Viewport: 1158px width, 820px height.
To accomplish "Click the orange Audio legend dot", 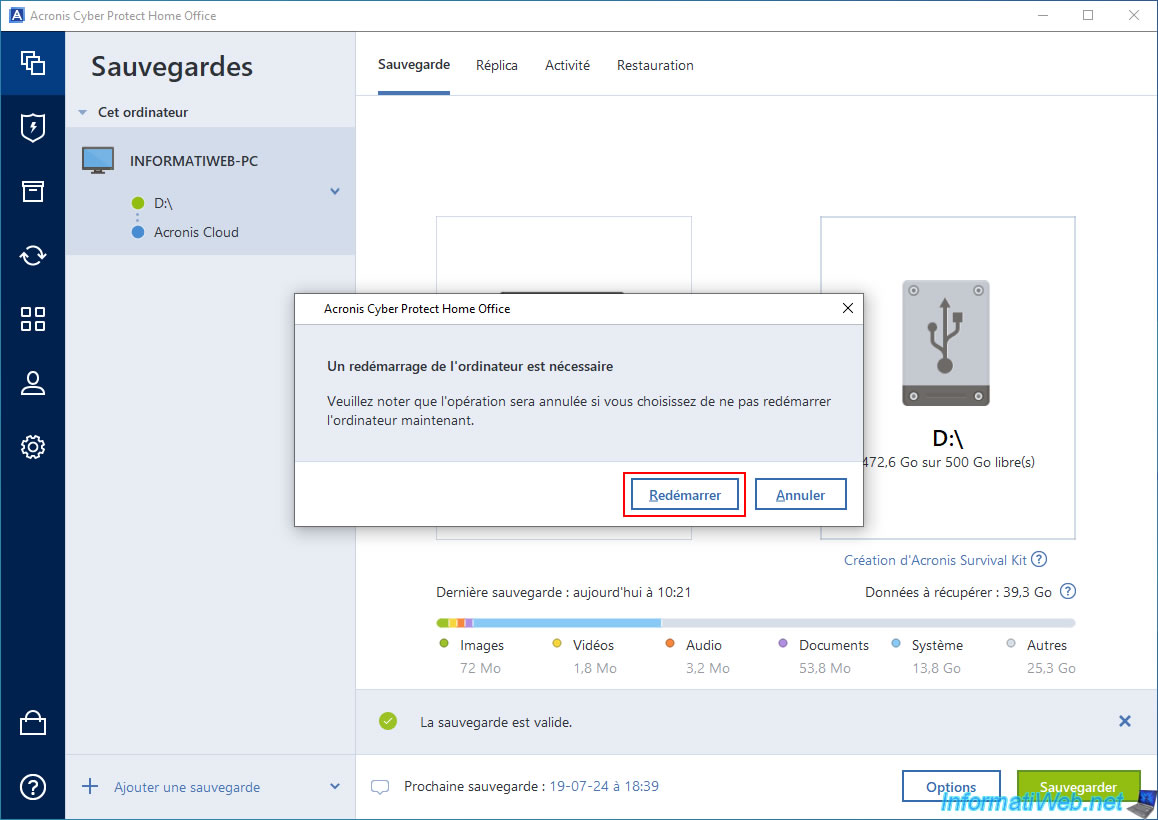I will [670, 643].
